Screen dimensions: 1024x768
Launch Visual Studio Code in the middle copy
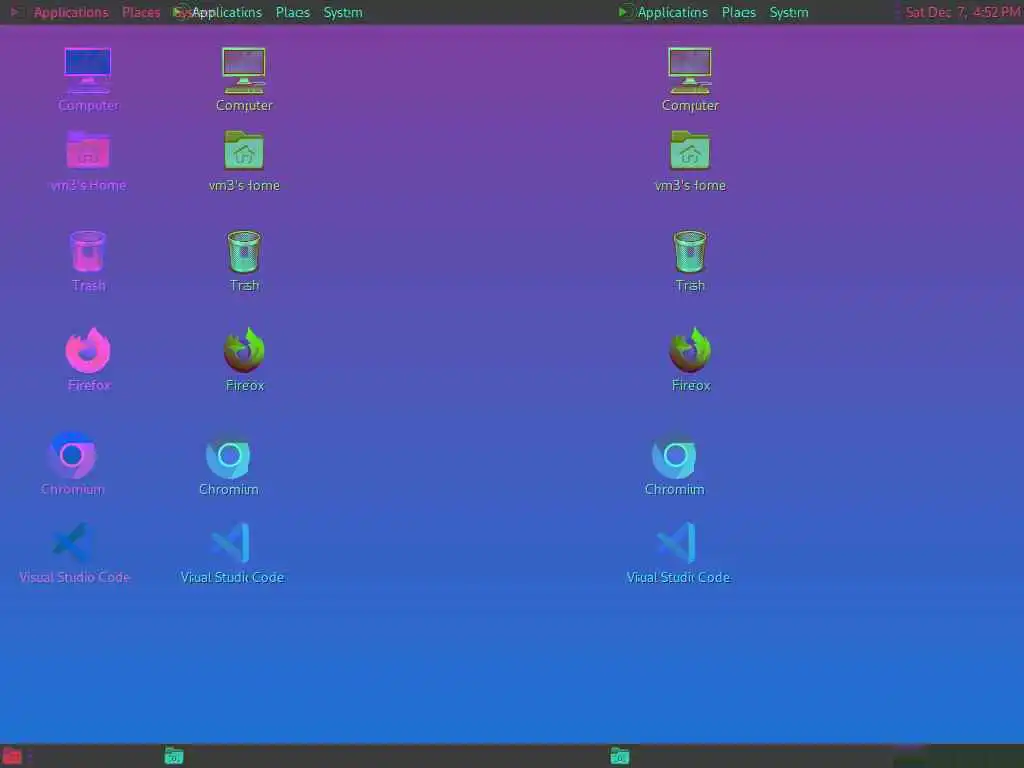231,543
